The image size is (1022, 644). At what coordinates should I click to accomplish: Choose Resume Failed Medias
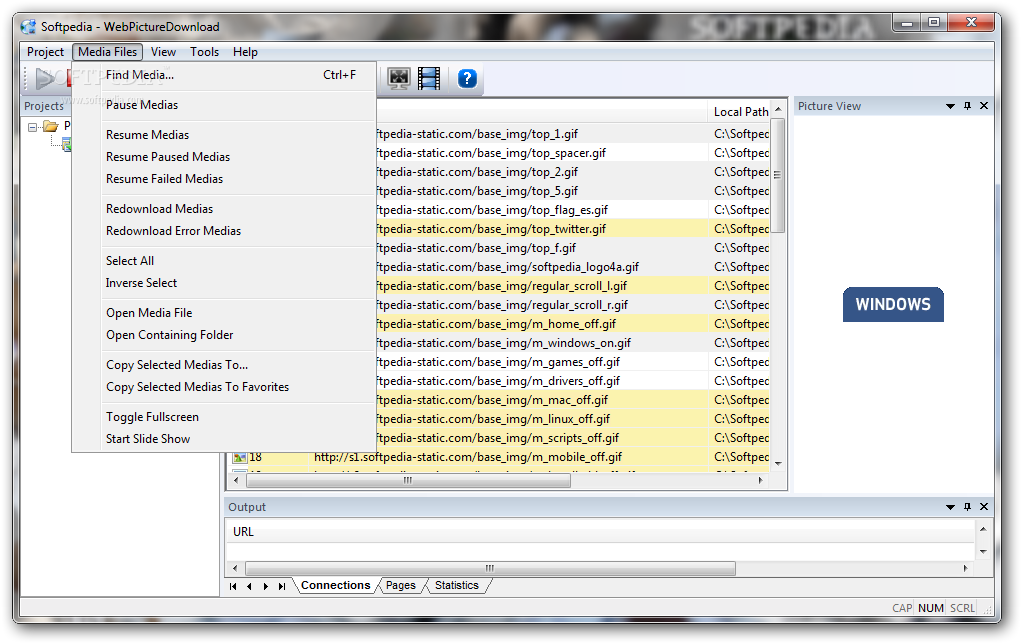224,179
